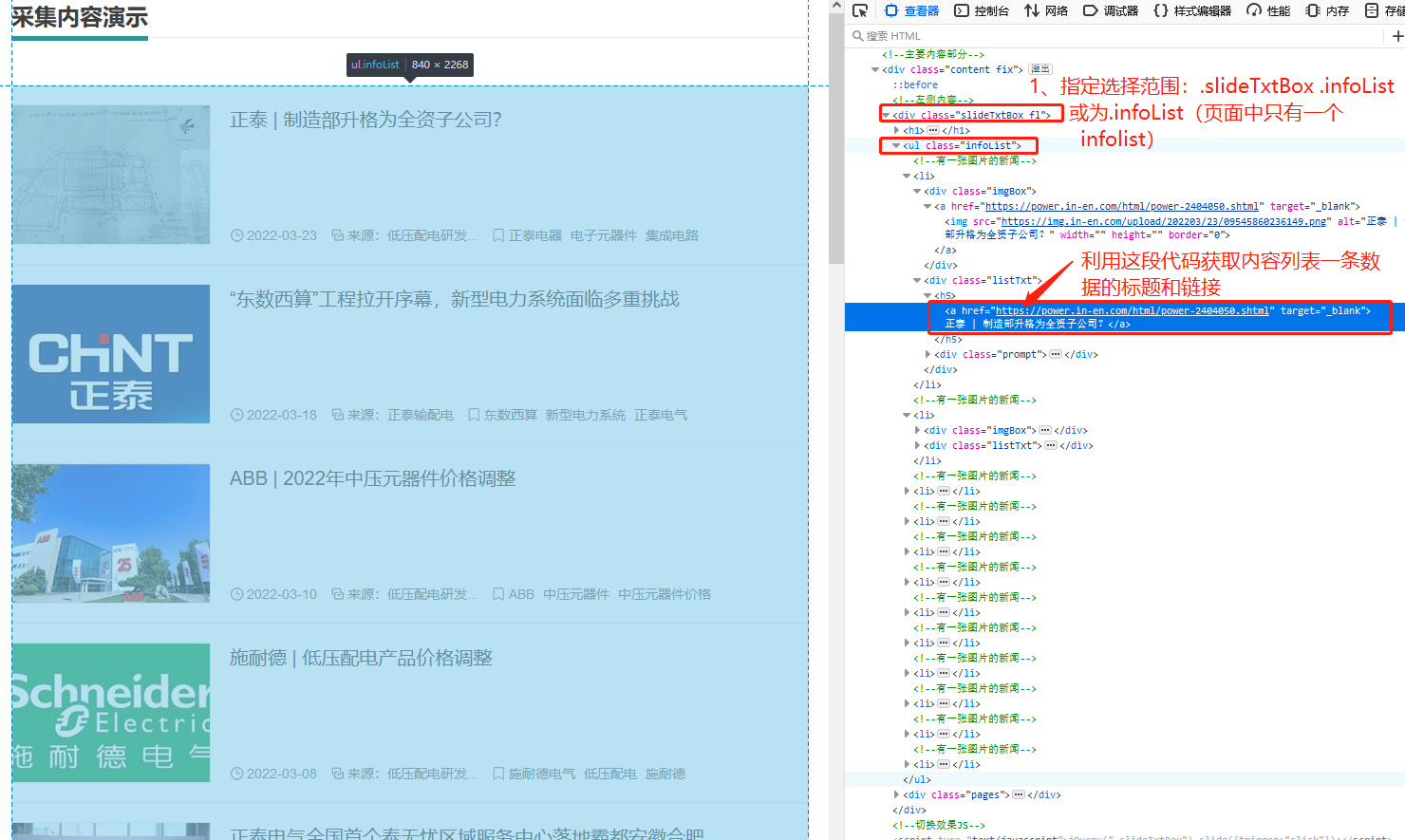Switch to the 网络 network tab
Screen dimensions: 1405x840
[x=1046, y=10]
